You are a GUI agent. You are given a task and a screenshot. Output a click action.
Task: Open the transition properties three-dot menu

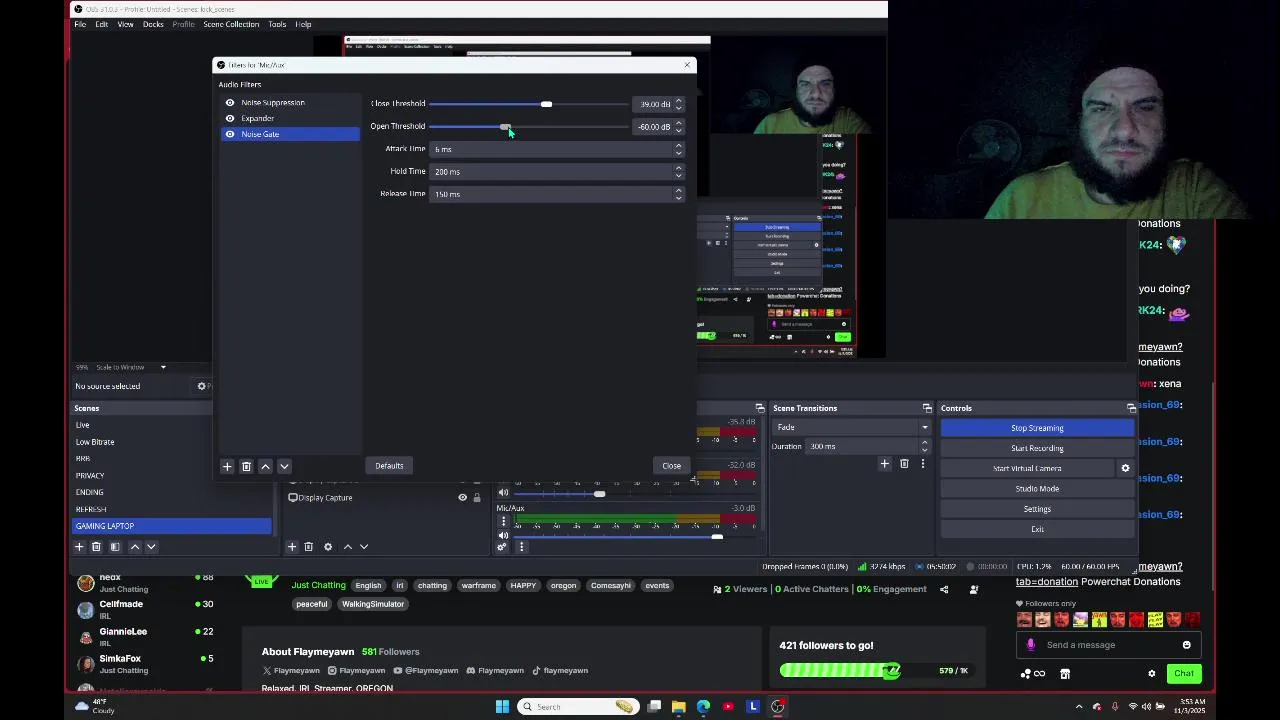coord(922,463)
